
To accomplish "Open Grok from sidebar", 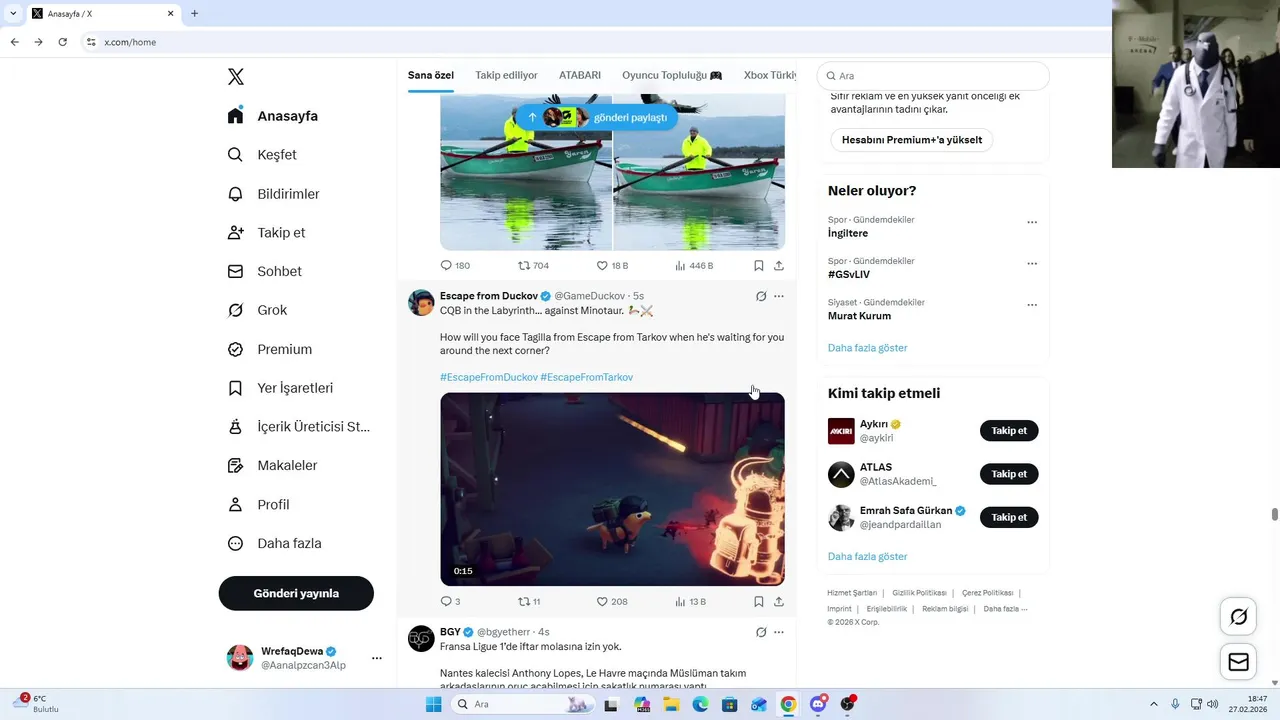I will (257, 310).
